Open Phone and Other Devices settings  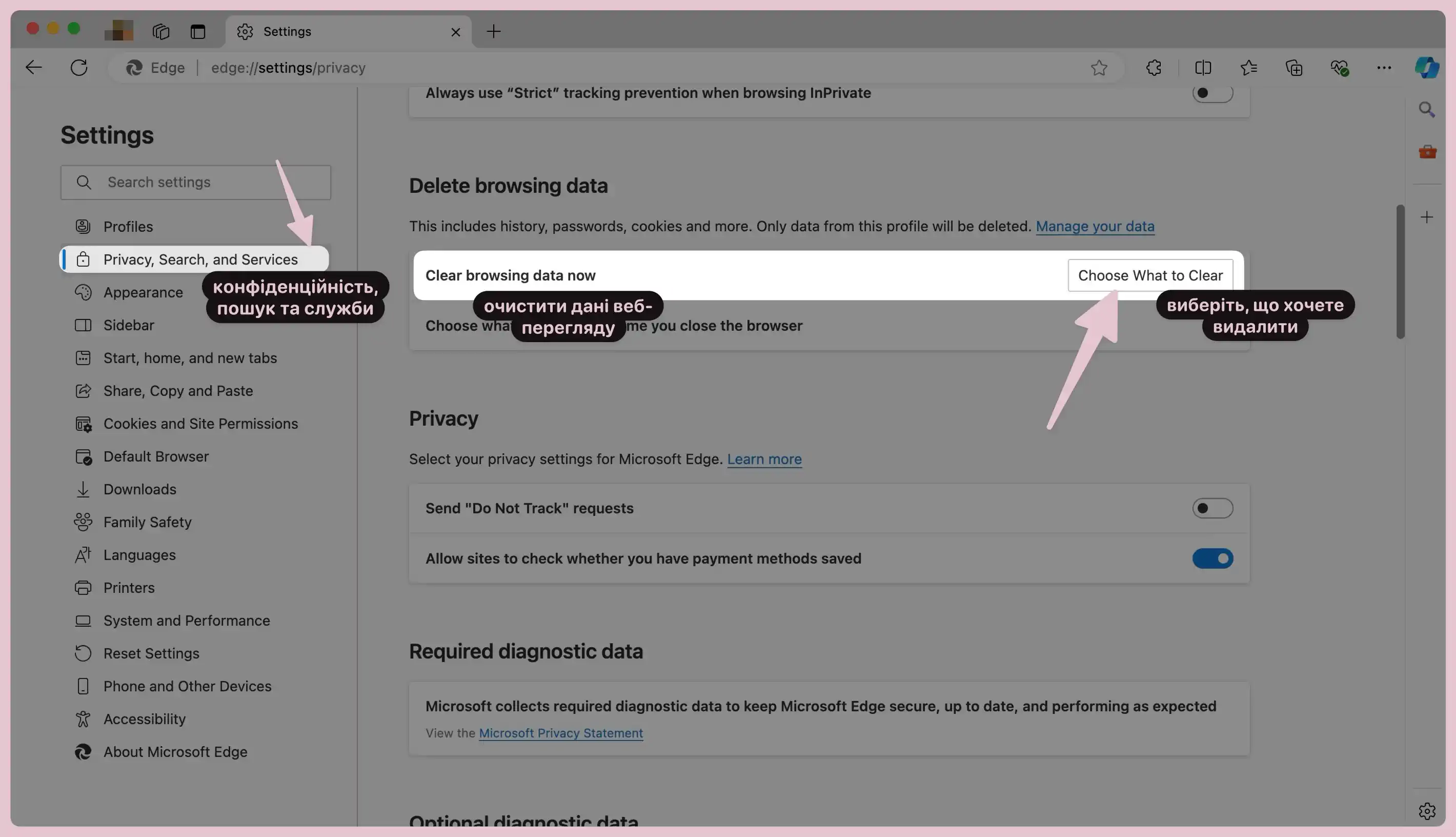click(195, 686)
